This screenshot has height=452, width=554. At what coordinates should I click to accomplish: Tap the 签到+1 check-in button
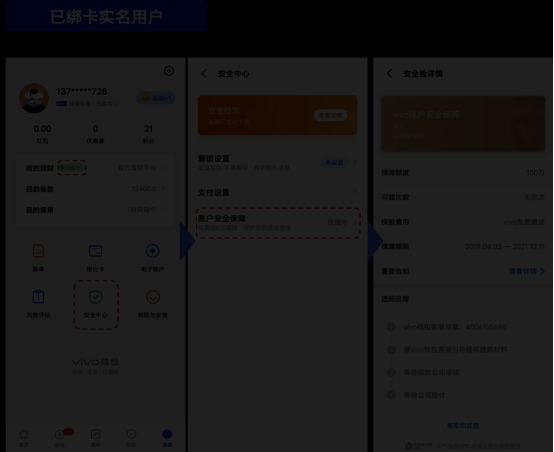156,98
